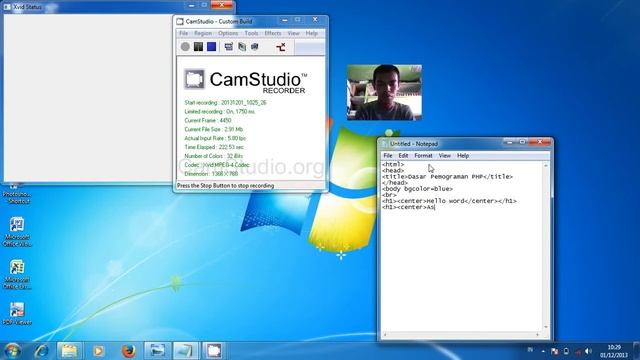Click the 'Hello word' h1 line in Notepad

point(449,201)
